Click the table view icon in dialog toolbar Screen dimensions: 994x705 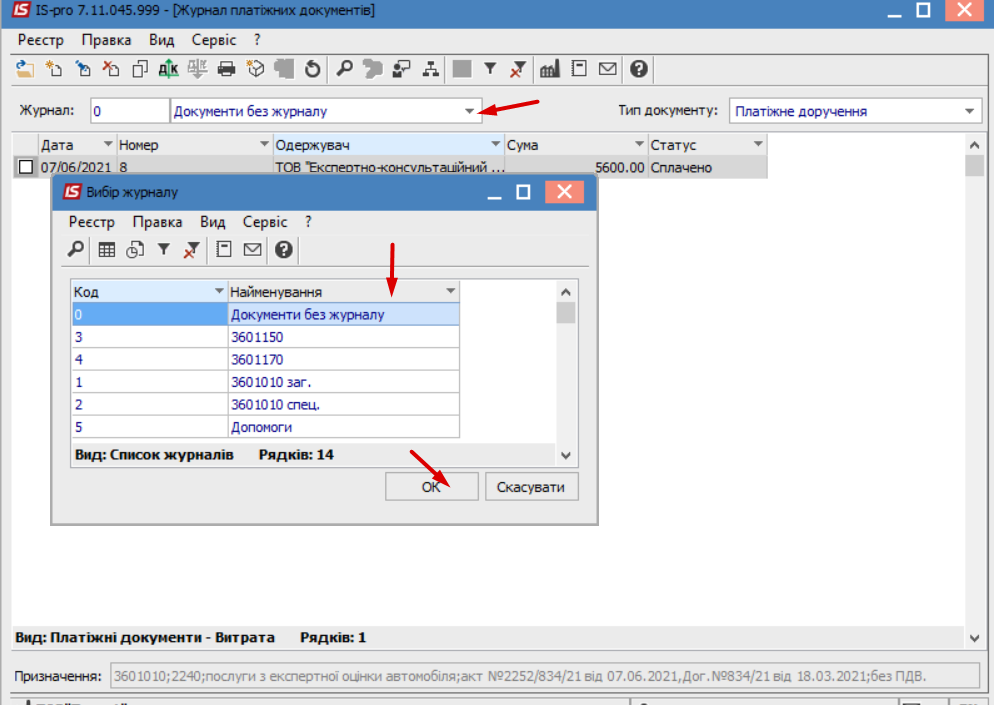pyautogui.click(x=106, y=250)
